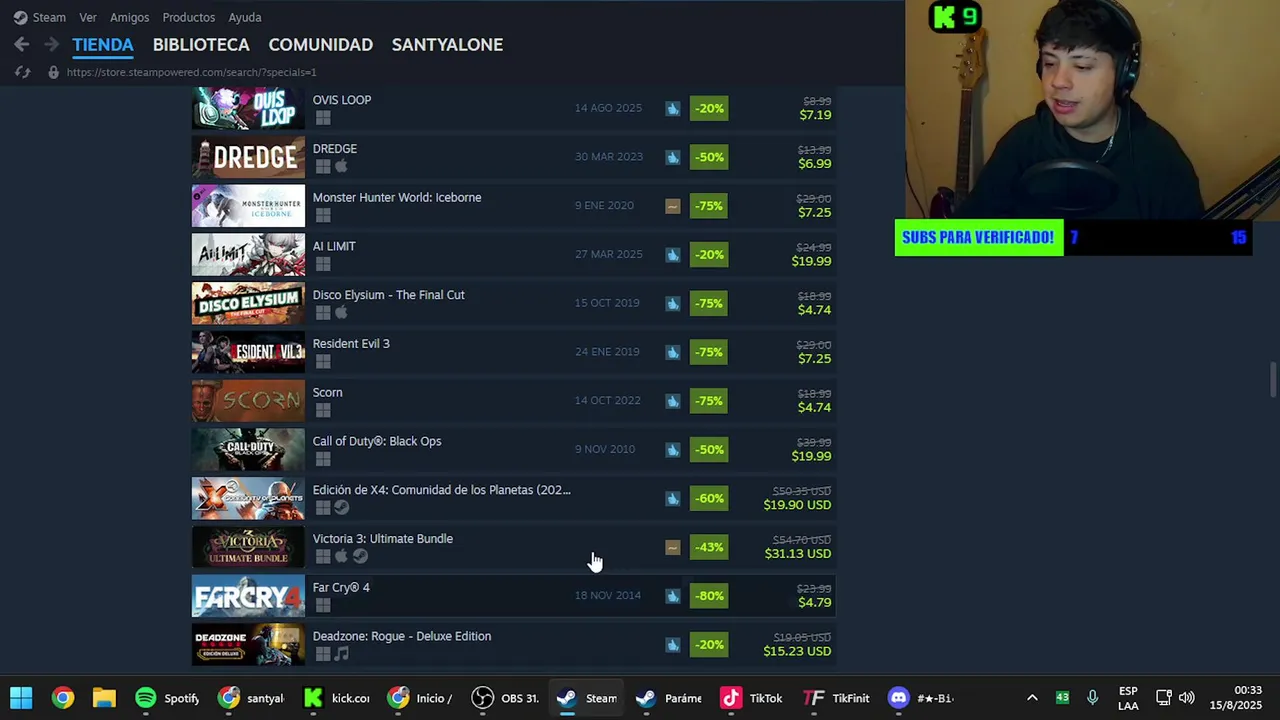
Task: Open Spotify from the taskbar
Action: coord(167,698)
